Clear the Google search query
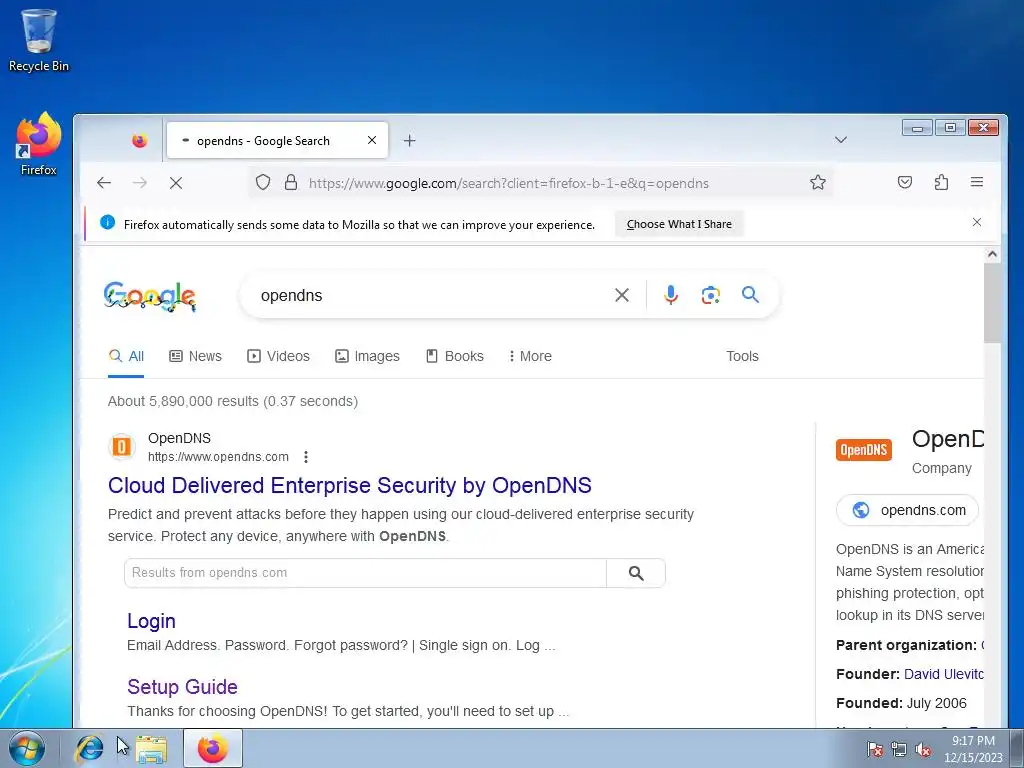This screenshot has width=1024, height=768. tap(622, 295)
